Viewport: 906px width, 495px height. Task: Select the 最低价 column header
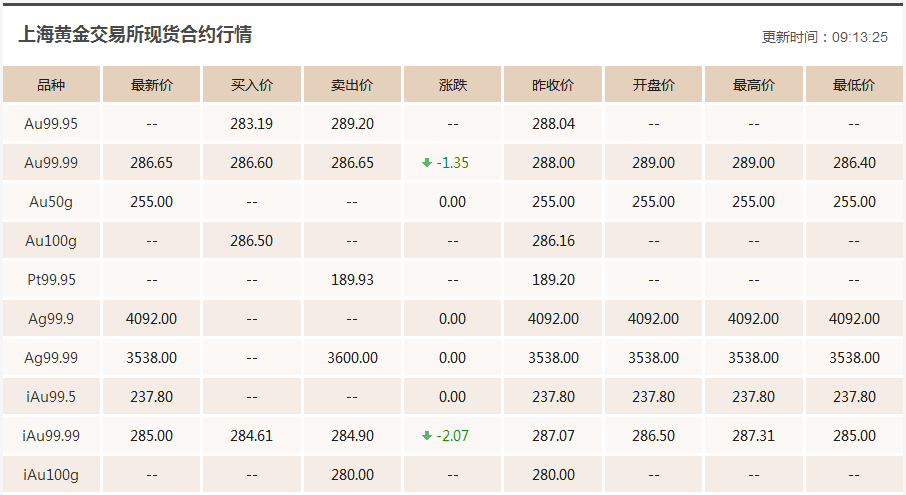coord(854,84)
